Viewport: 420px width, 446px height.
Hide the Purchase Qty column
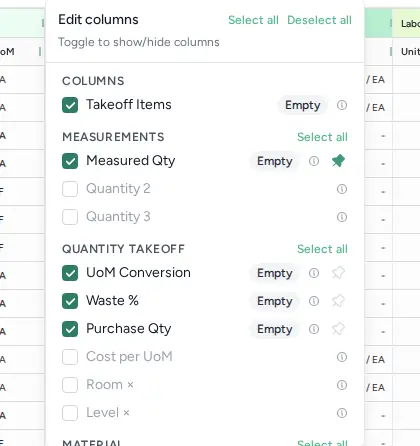tap(70, 329)
